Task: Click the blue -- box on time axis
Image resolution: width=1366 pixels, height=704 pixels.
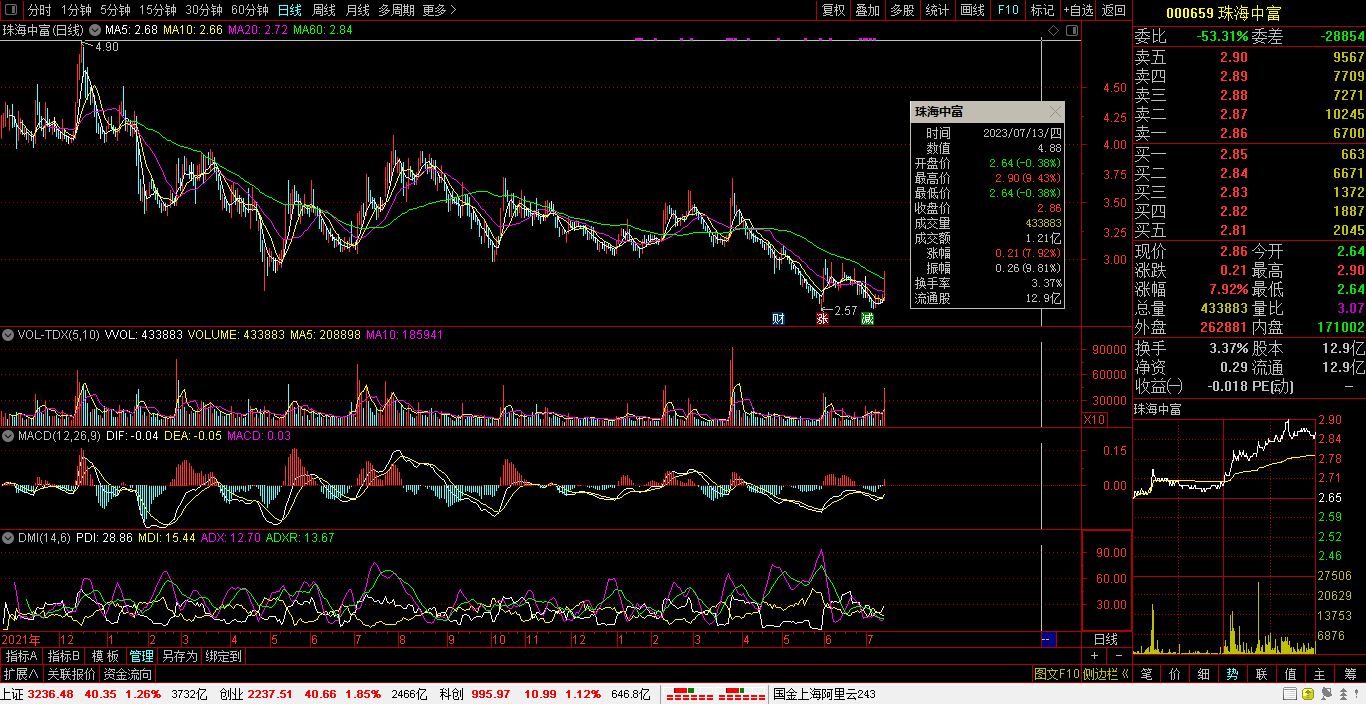Action: tap(1049, 639)
